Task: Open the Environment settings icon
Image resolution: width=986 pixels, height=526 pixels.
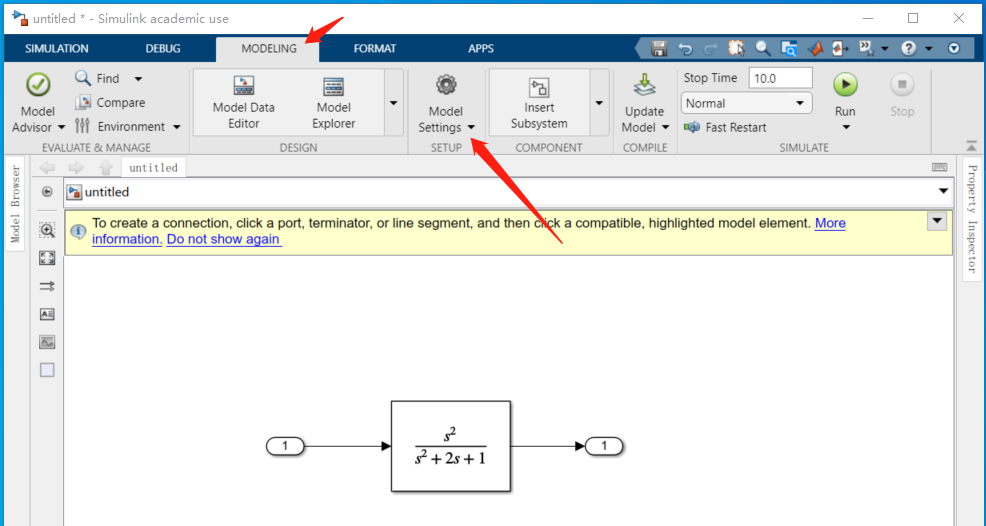Action: coord(82,126)
